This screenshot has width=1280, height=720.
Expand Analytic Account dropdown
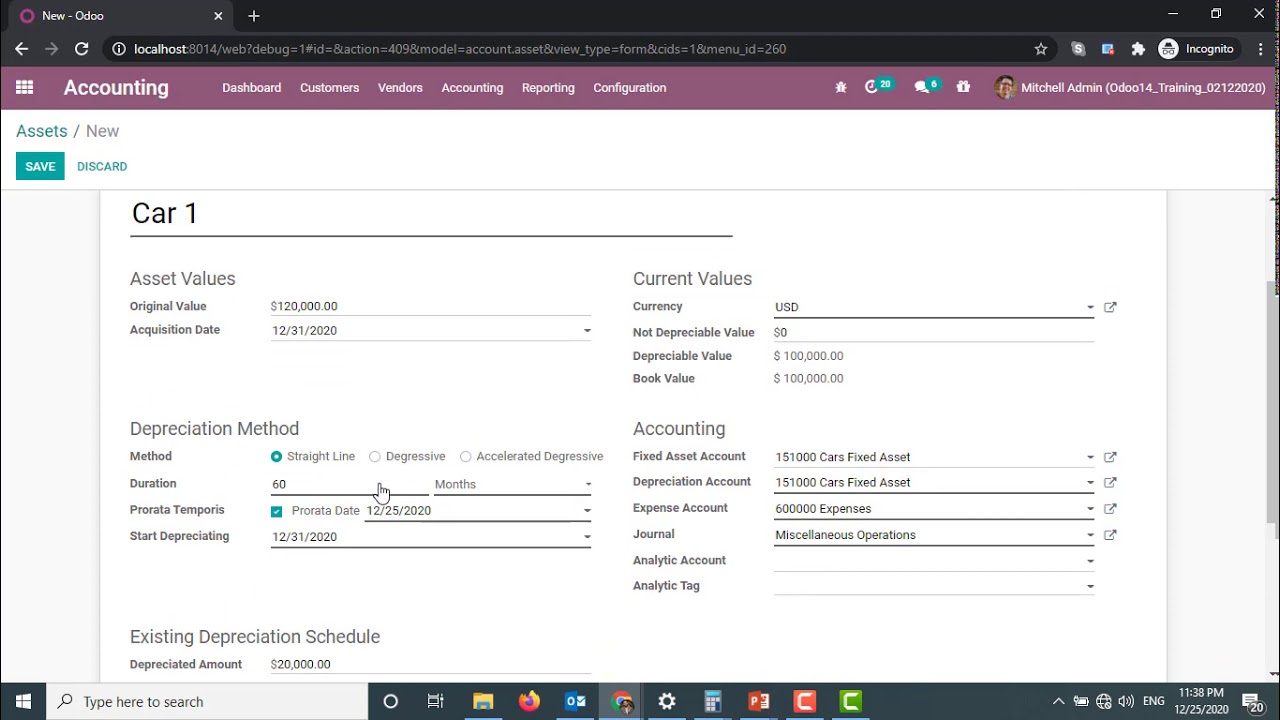(1090, 561)
